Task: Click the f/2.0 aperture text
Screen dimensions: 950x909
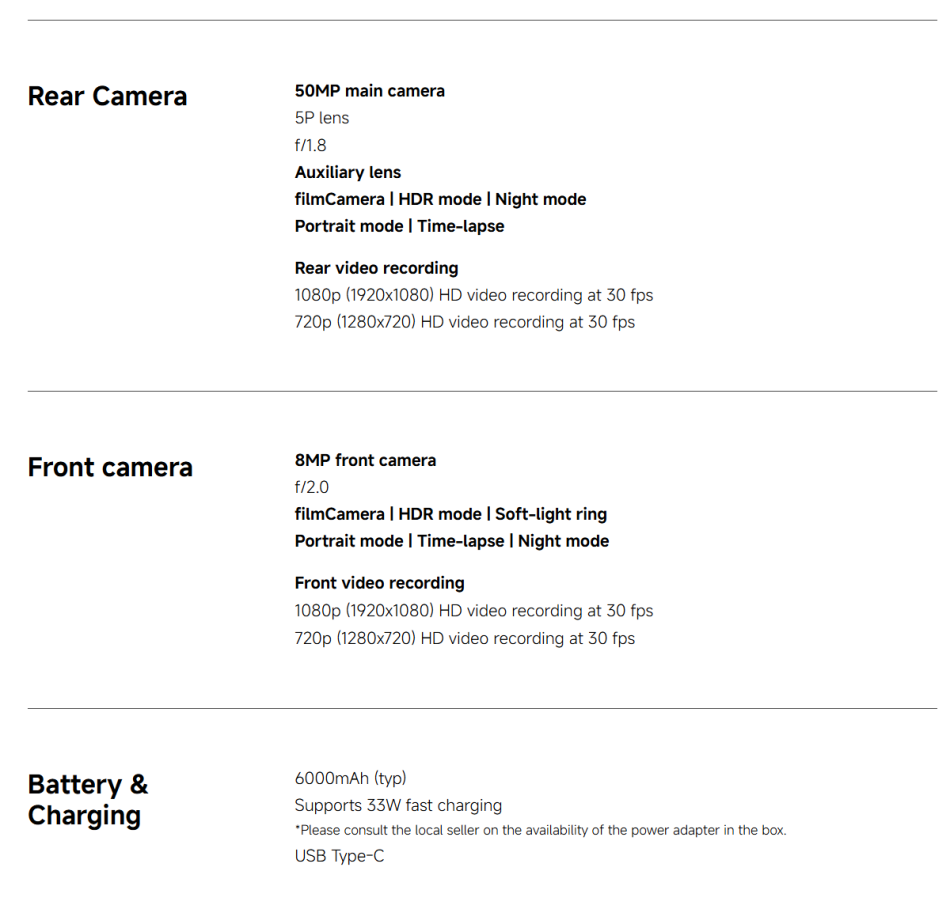Action: pos(311,487)
